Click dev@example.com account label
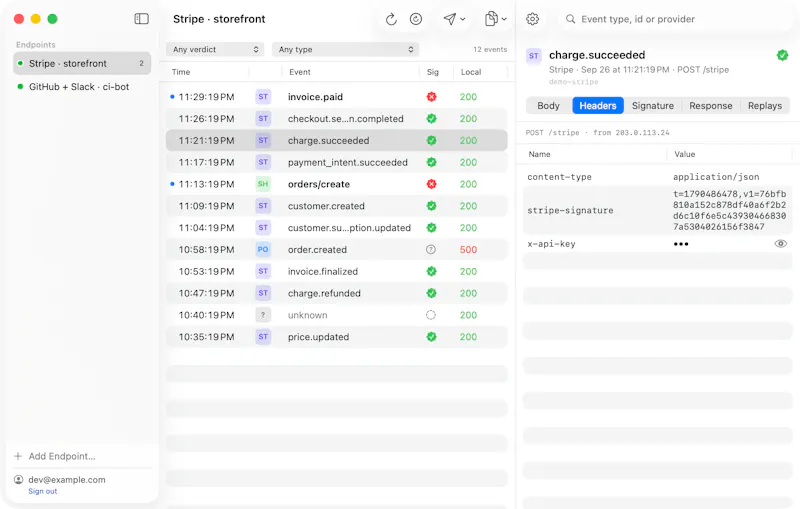 click(x=67, y=479)
